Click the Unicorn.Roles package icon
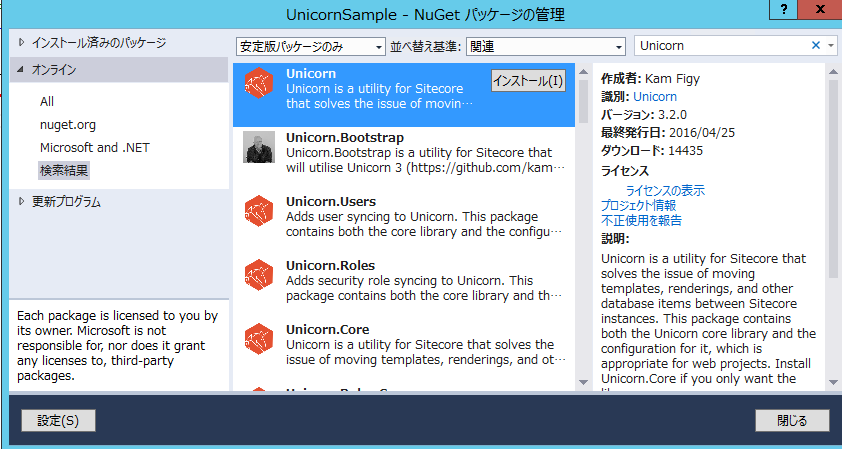The width and height of the screenshot is (842, 449). coord(259,275)
